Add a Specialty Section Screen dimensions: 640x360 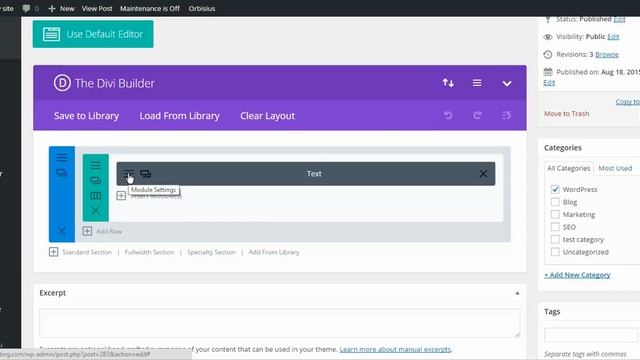tap(211, 252)
